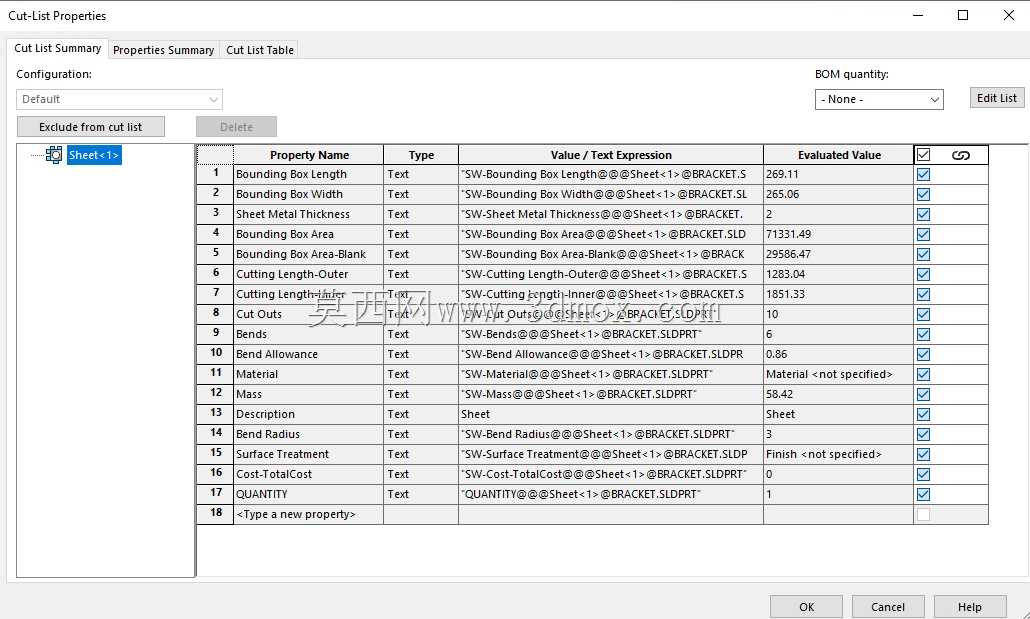
Task: Click the Bounding Box Area-Blank property cell
Action: pyautogui.click(x=308, y=254)
